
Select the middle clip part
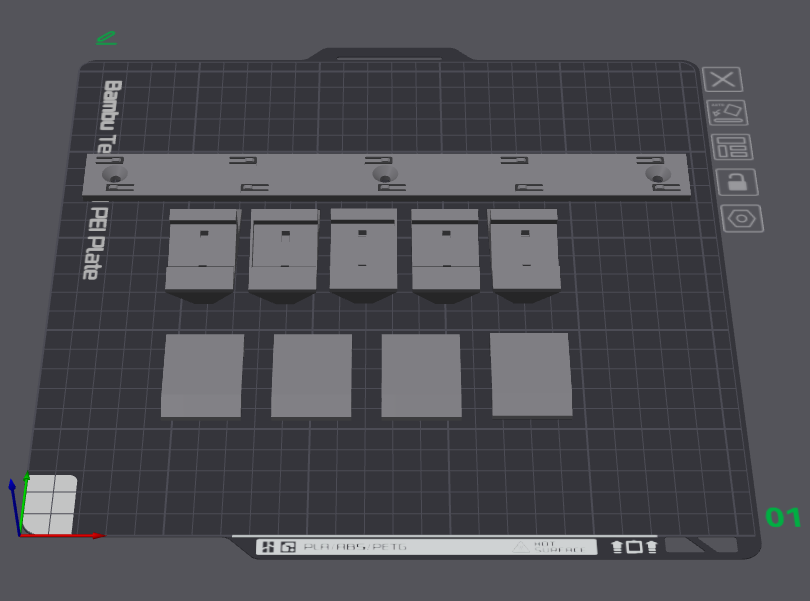pos(364,255)
